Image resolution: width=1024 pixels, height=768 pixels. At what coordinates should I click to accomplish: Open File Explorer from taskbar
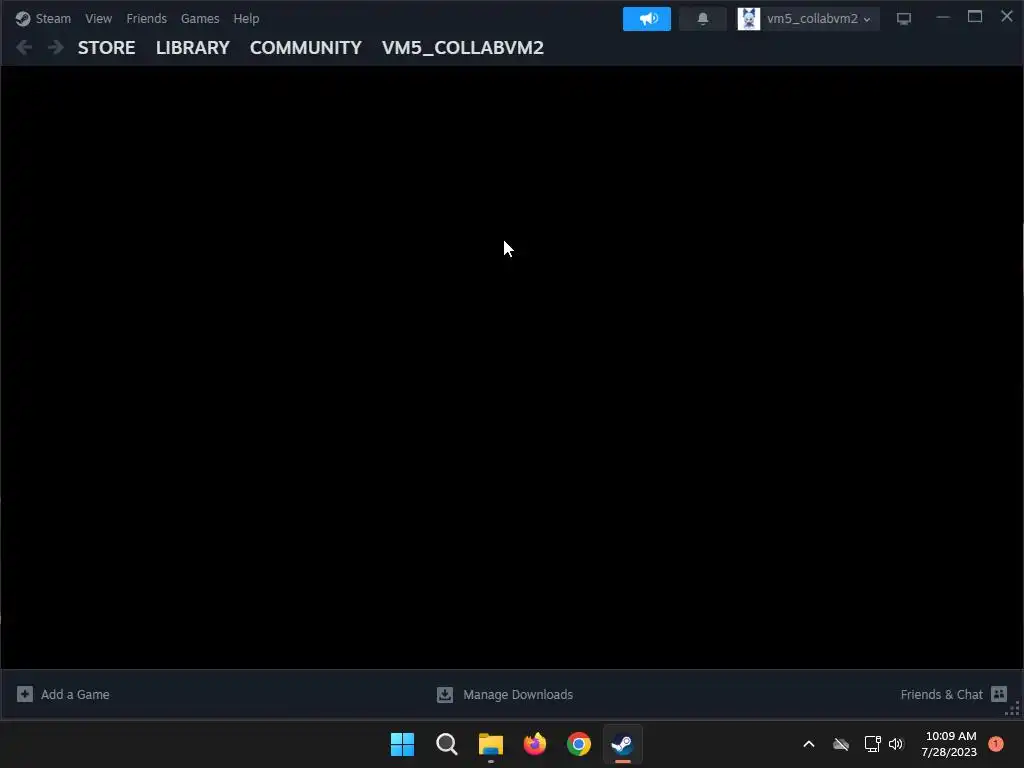[x=490, y=744]
